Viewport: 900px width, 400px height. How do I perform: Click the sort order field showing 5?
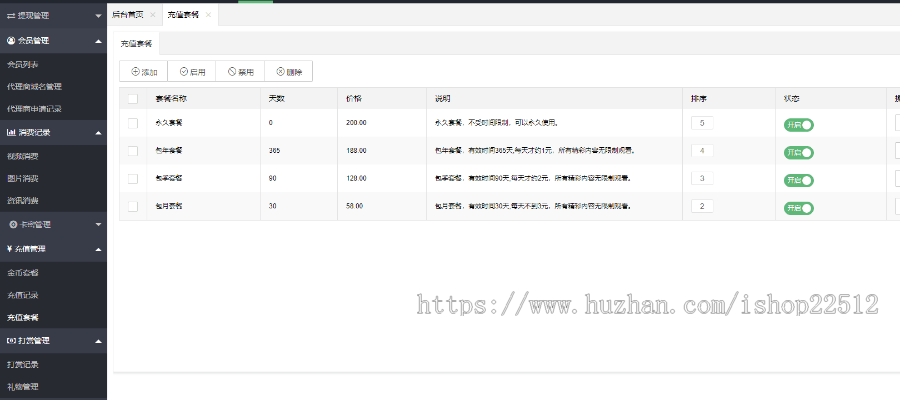(x=703, y=123)
